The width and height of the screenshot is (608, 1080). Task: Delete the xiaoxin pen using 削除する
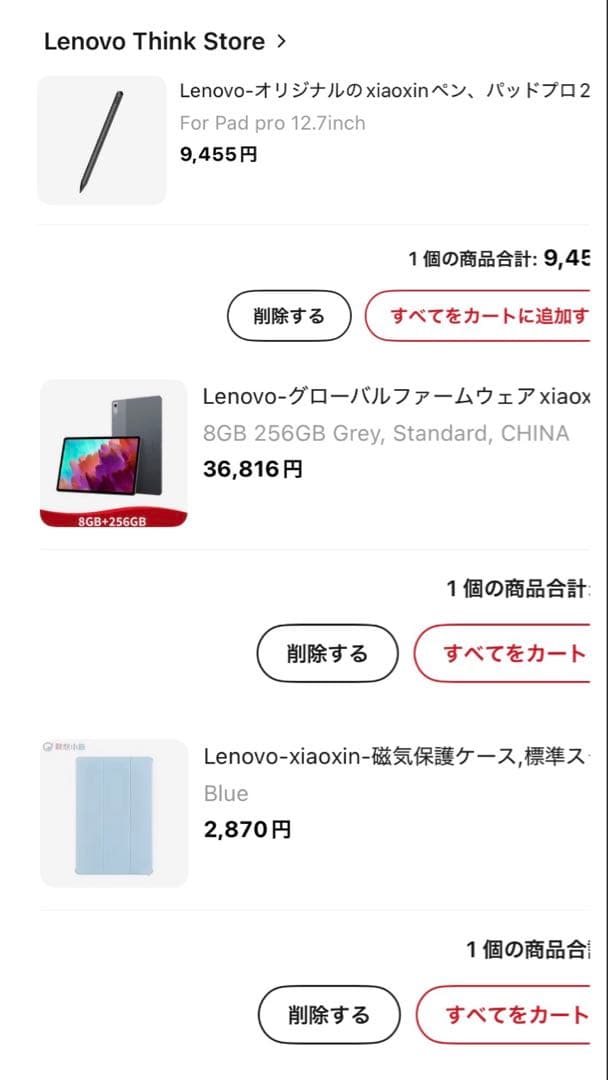click(289, 315)
